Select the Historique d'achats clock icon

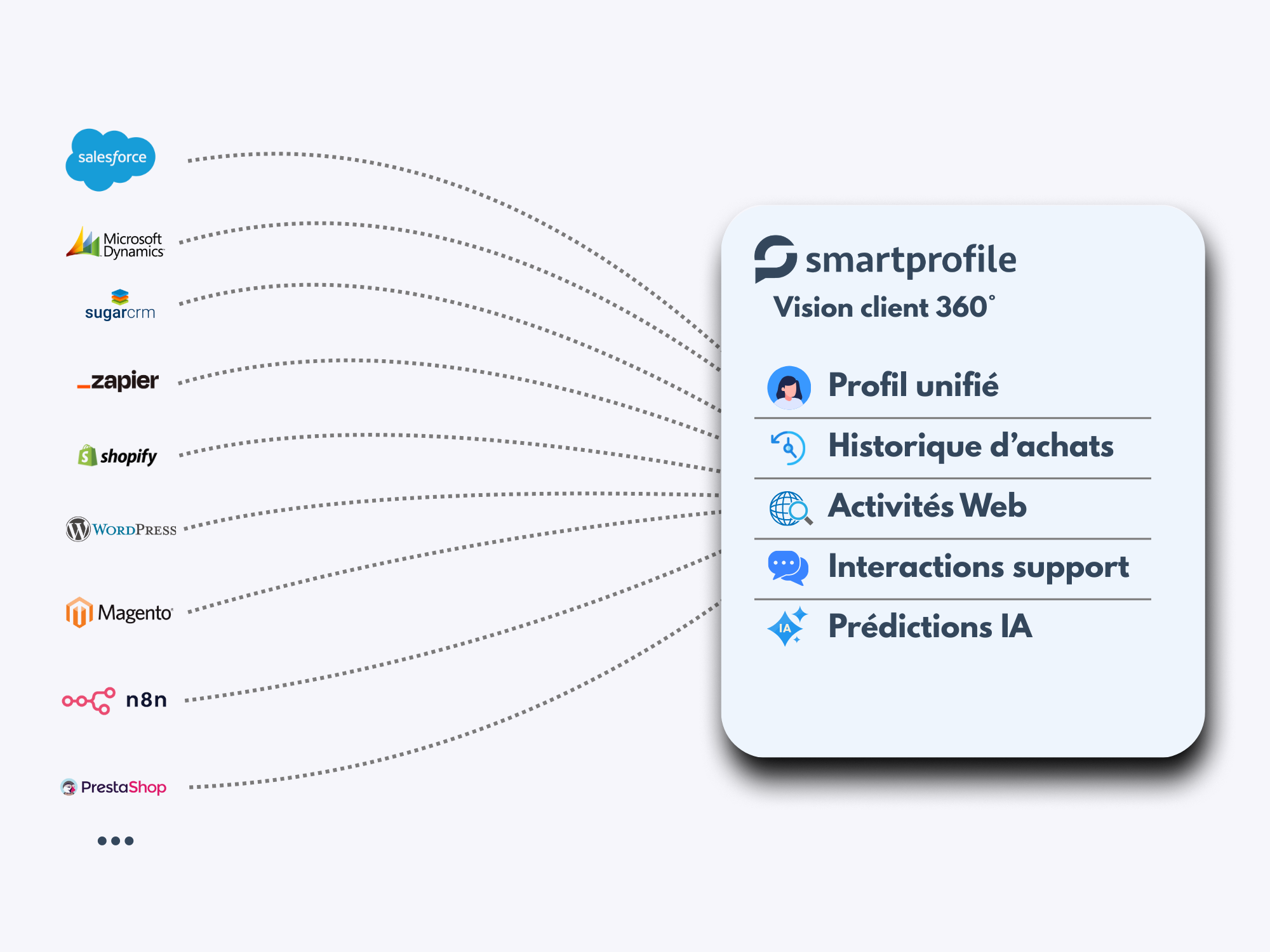click(788, 448)
